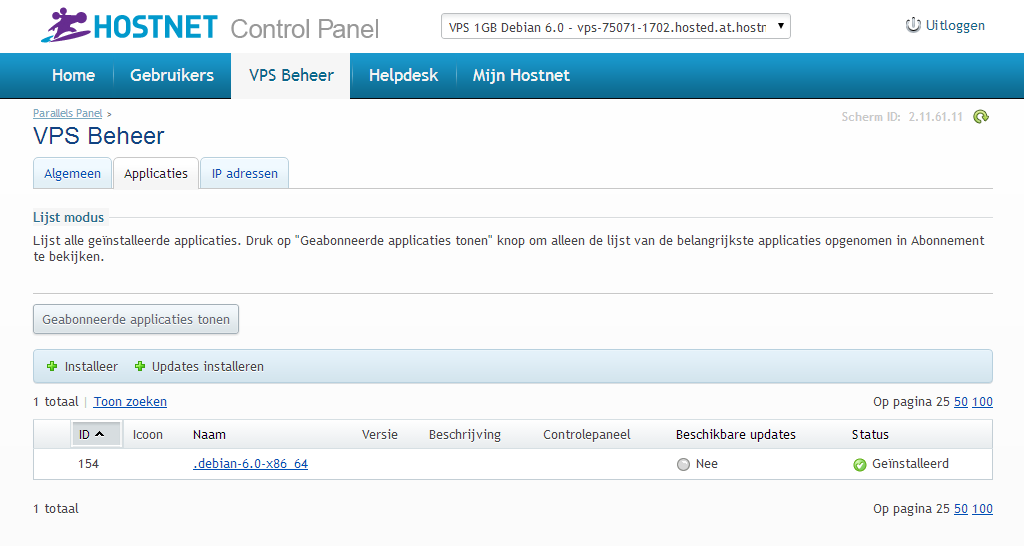The width and height of the screenshot is (1024, 546).
Task: Switch to the IP adressen tab
Action: tap(244, 174)
